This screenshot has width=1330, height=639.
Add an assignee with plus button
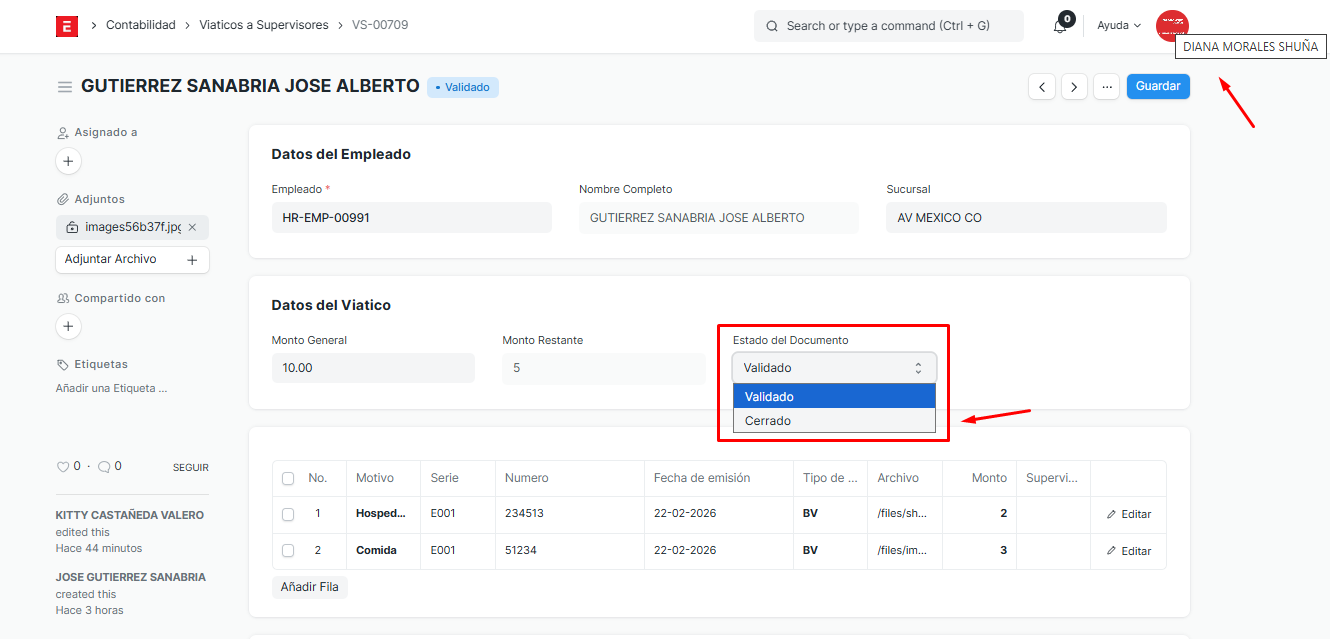(x=68, y=161)
